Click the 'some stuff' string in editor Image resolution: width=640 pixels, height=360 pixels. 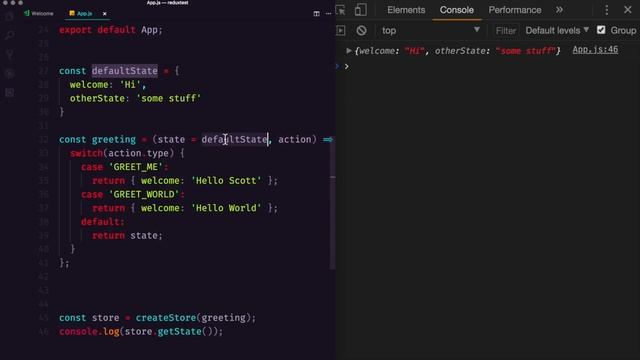[169, 98]
